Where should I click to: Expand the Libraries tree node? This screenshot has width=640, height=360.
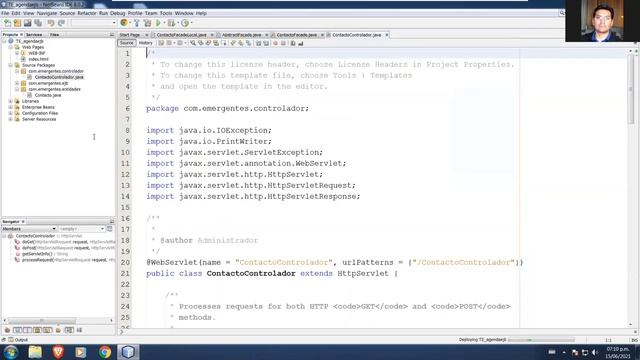pyautogui.click(x=11, y=101)
